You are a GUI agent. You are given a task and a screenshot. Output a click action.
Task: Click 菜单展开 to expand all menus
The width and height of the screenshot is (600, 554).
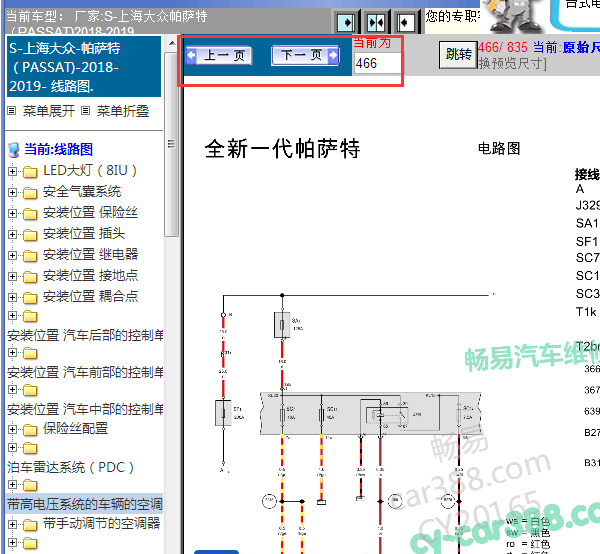pos(48,111)
